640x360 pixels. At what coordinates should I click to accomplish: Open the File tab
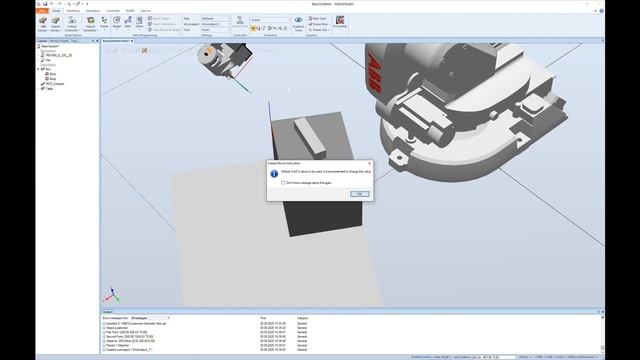pyautogui.click(x=42, y=11)
